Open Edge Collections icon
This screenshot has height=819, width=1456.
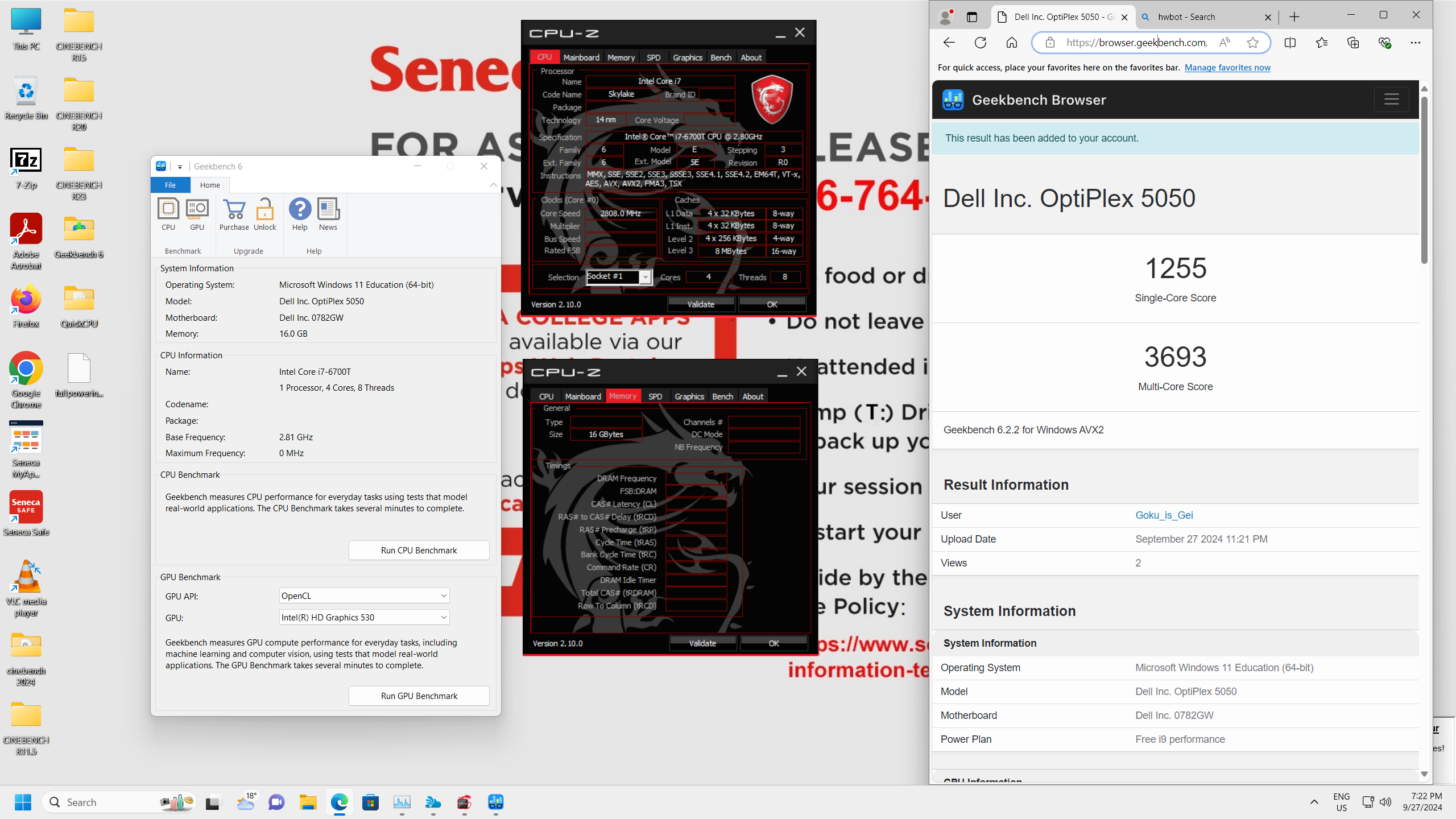1353,43
